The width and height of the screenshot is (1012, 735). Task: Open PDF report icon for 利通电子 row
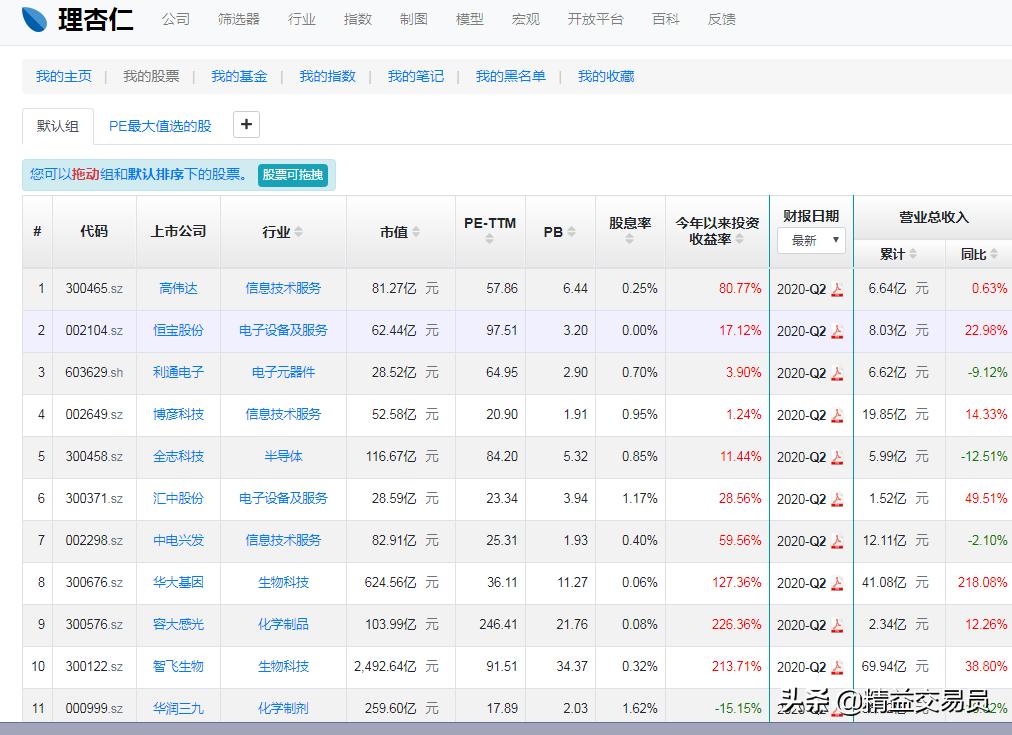click(x=837, y=373)
